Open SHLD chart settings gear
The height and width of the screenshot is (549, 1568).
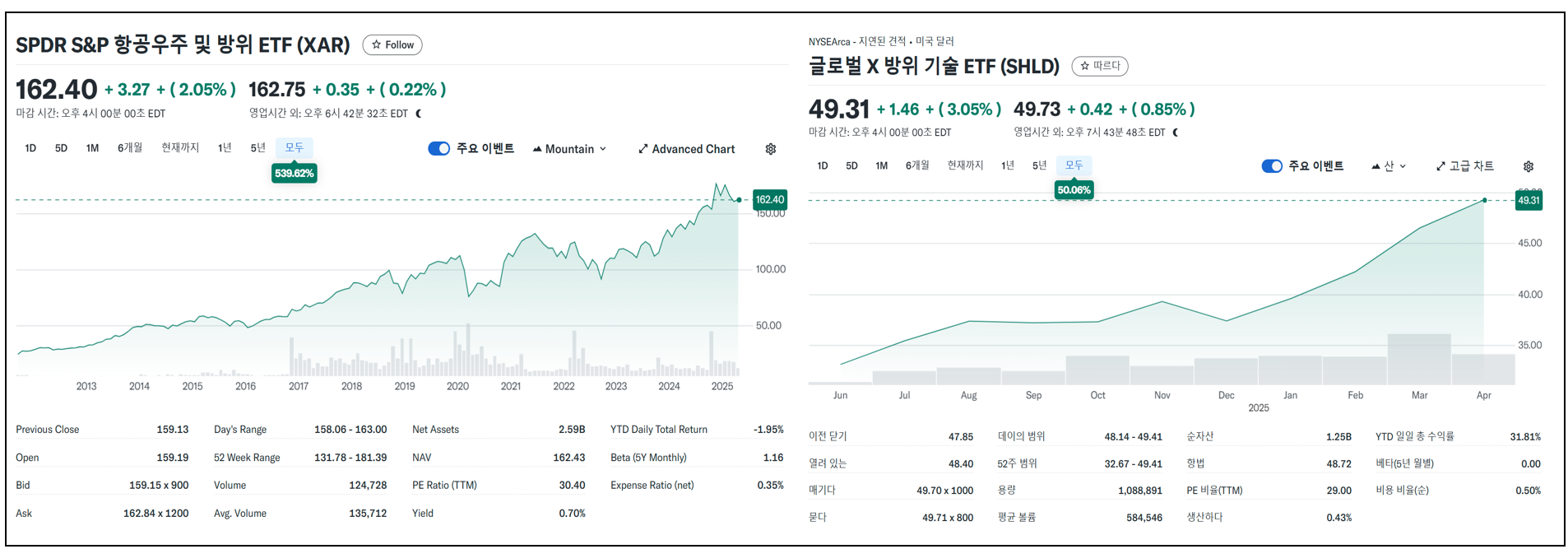(x=1529, y=166)
